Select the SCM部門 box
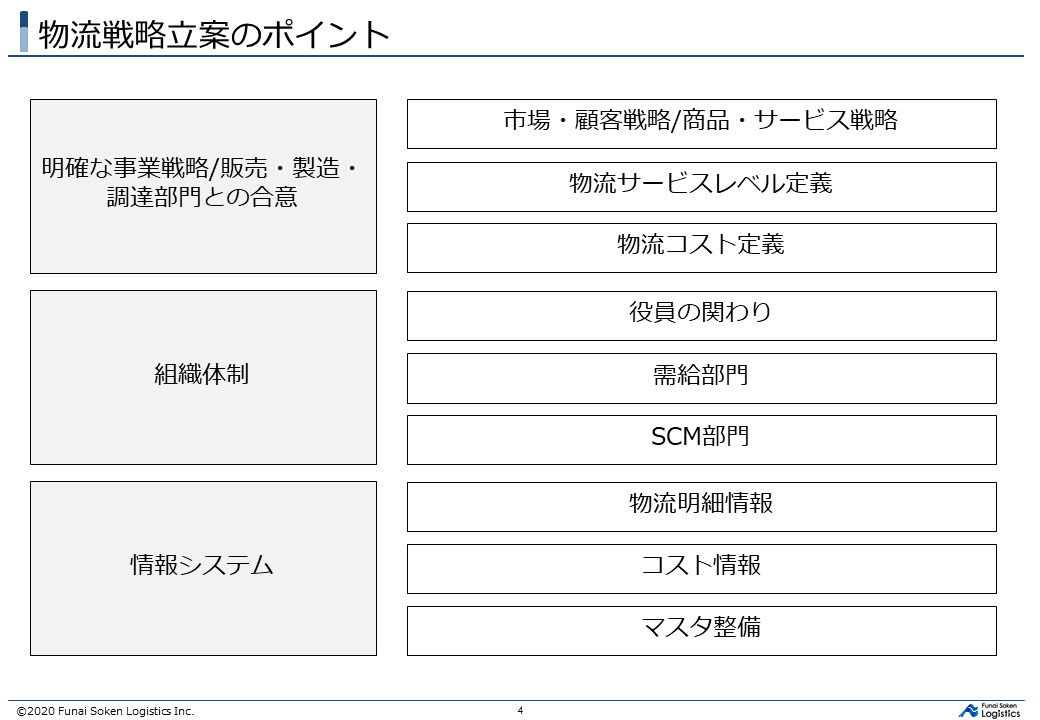This screenshot has width=1040, height=720. tap(701, 439)
